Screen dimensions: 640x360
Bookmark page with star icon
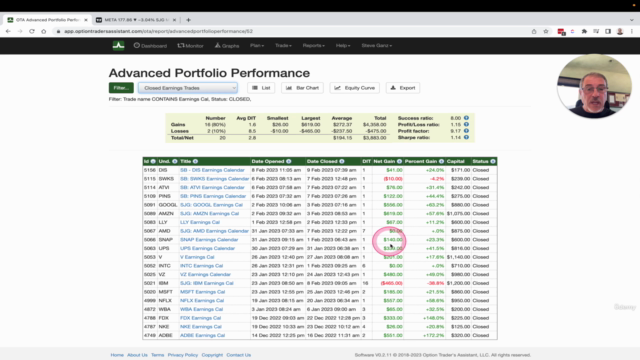click(546, 31)
